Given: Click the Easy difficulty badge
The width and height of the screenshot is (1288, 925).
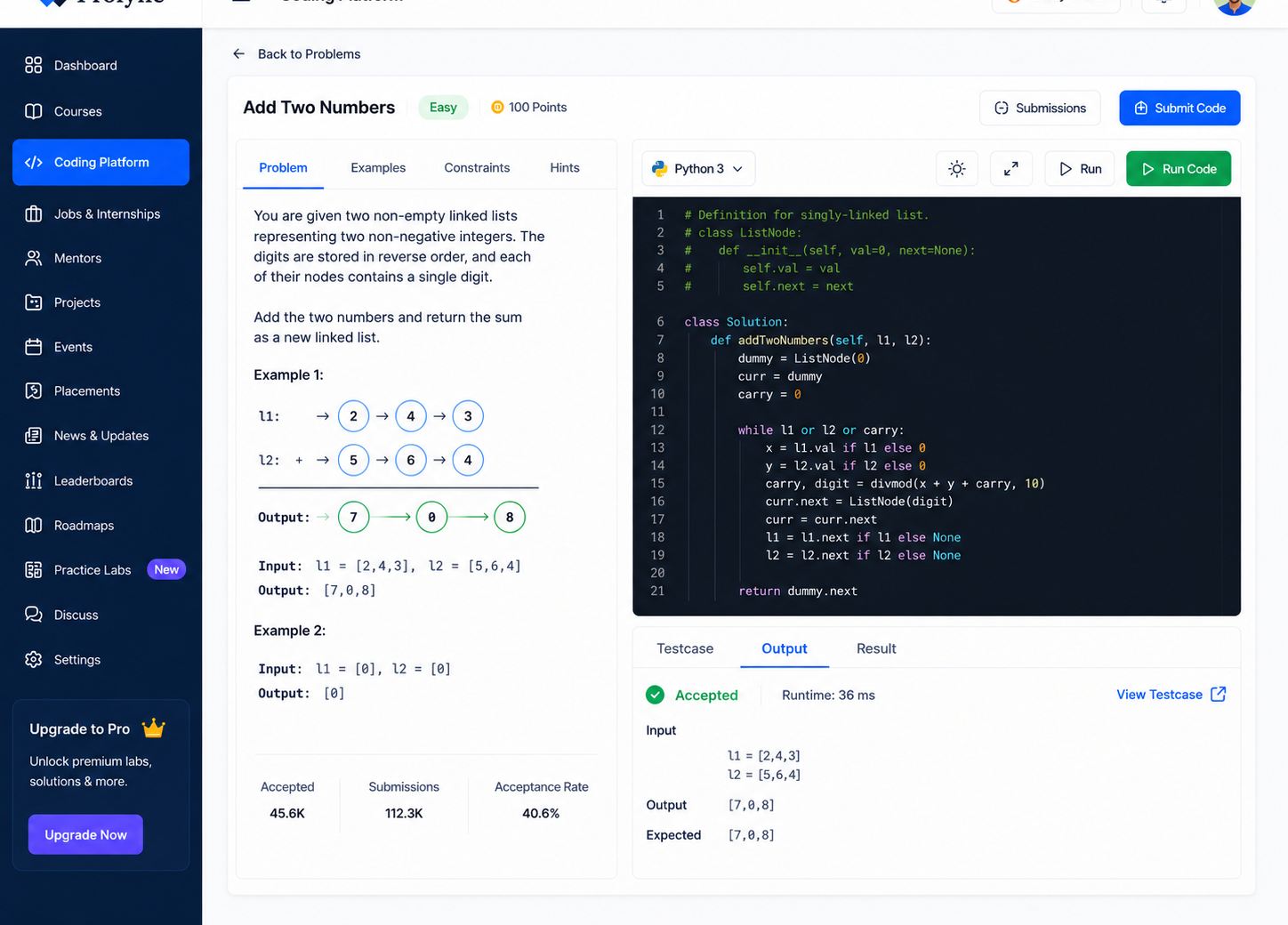Looking at the screenshot, I should 443,108.
